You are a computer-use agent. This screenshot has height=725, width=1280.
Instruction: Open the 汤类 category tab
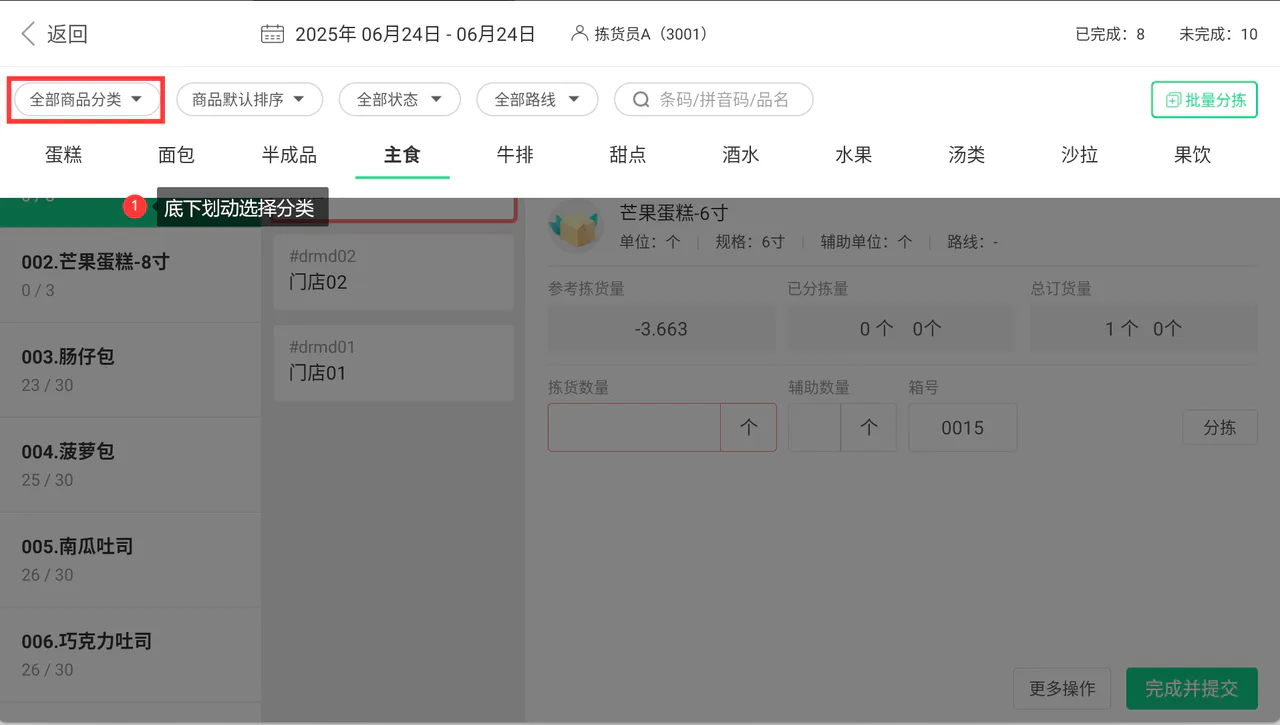click(968, 155)
